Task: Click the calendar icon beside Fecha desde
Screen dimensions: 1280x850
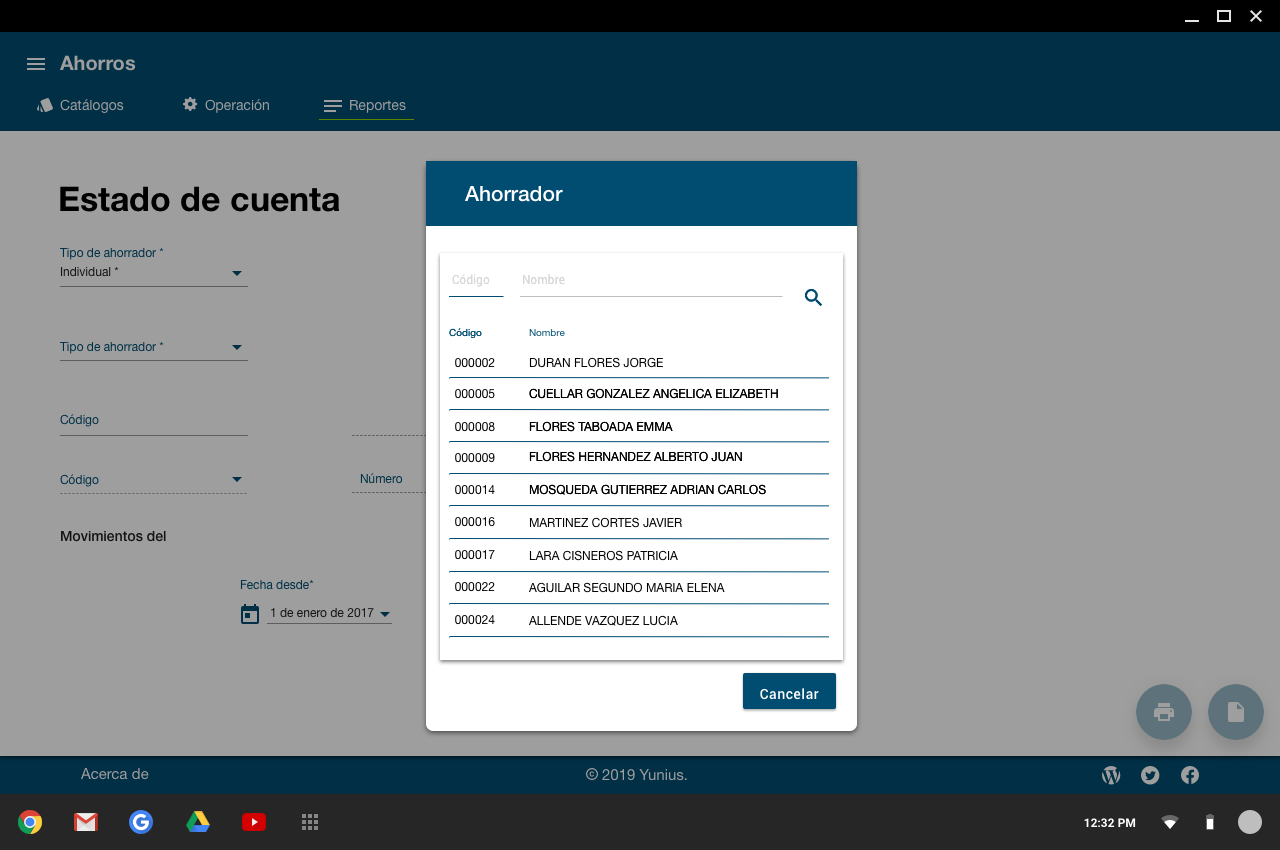Action: pyautogui.click(x=250, y=614)
